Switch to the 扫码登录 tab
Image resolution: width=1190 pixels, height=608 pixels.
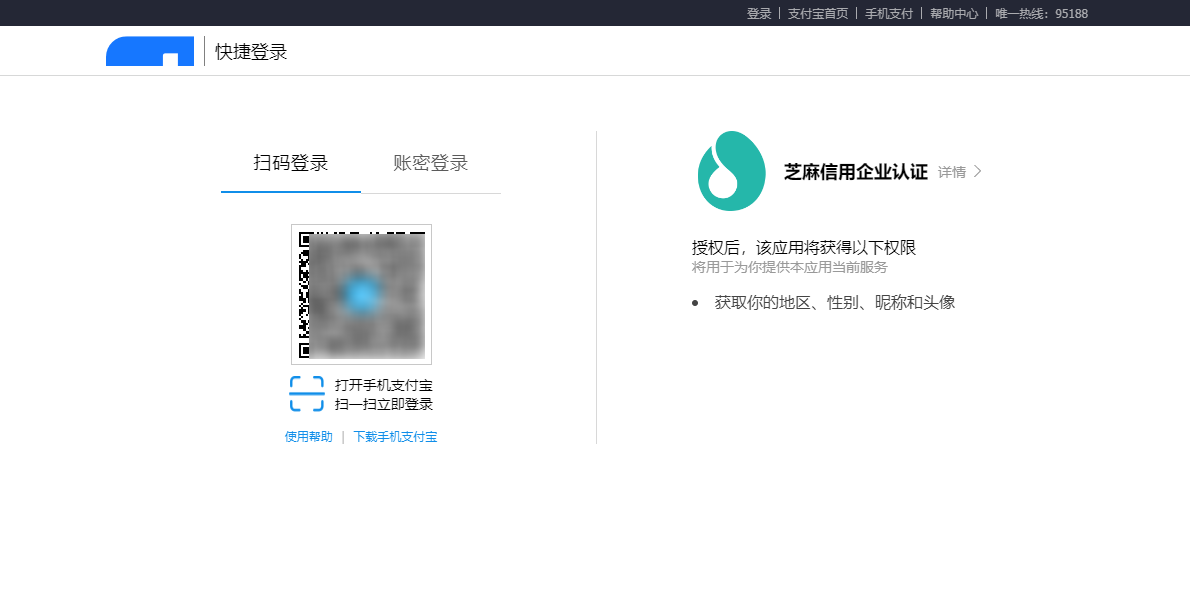(291, 163)
